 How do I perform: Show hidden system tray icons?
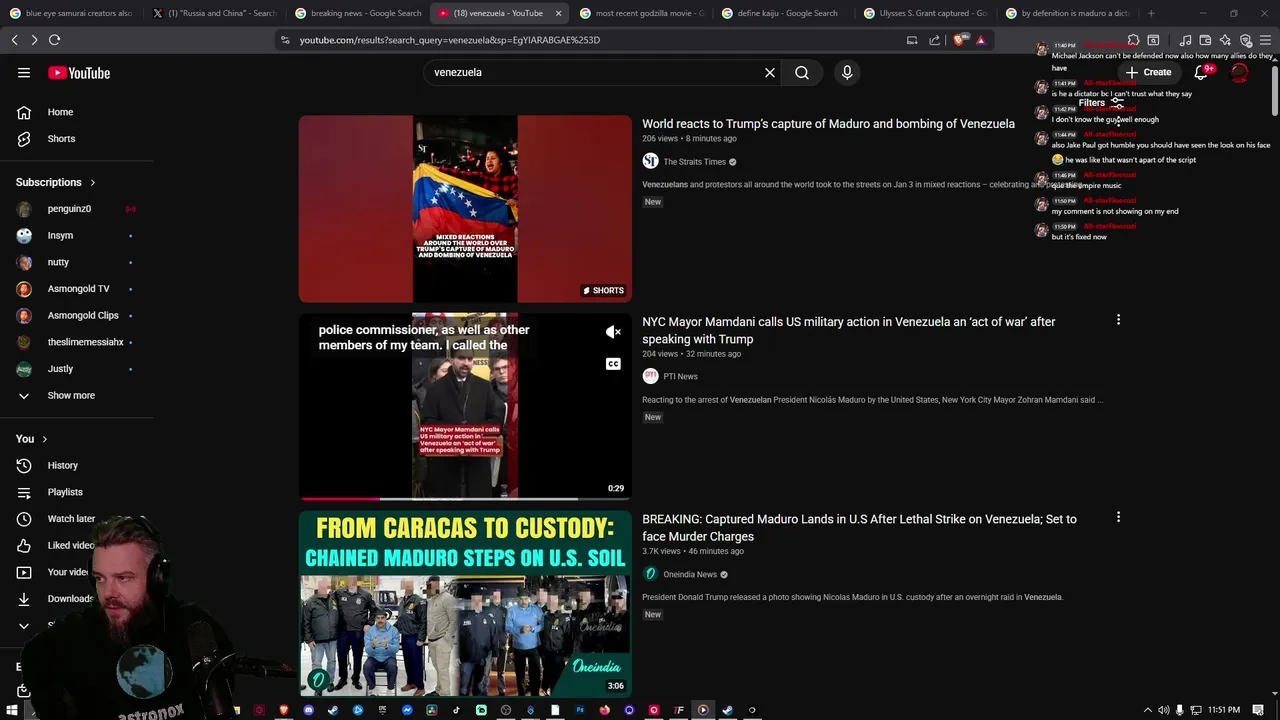[x=1147, y=710]
